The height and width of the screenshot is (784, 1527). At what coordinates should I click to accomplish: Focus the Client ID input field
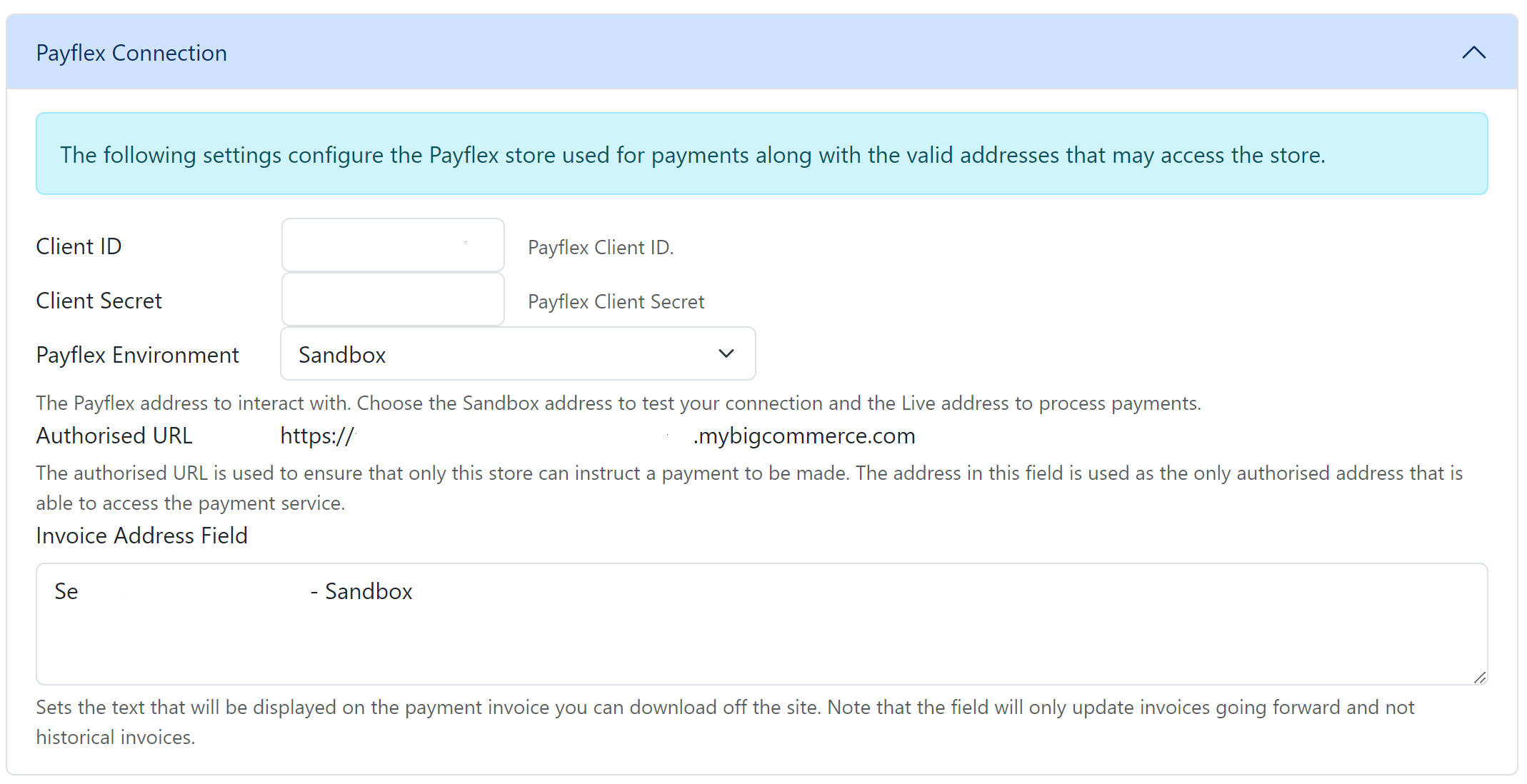click(x=393, y=245)
